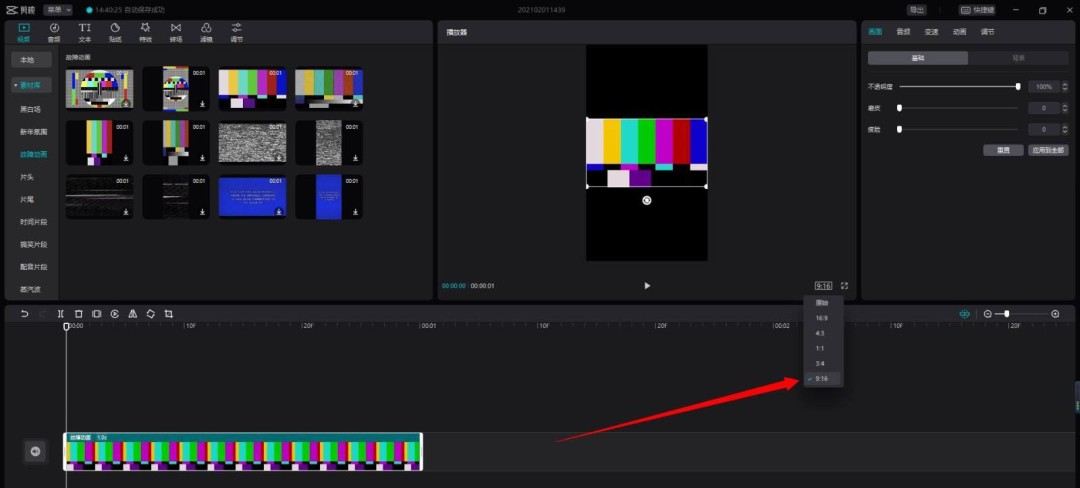Click the 应用到全部 (Apply to all) button

(1048, 150)
